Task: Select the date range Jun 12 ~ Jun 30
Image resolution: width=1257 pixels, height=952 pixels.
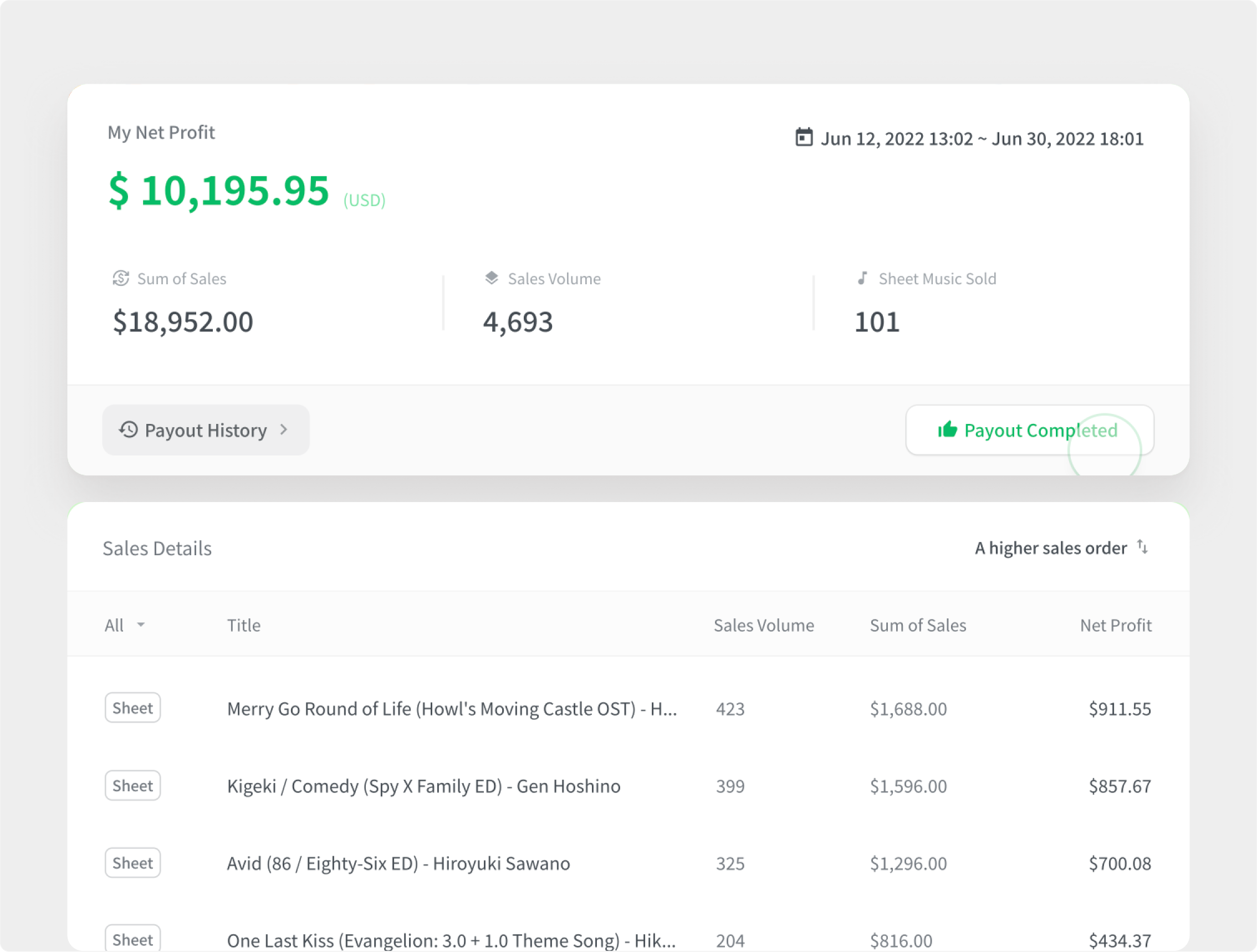Action: pyautogui.click(x=982, y=139)
